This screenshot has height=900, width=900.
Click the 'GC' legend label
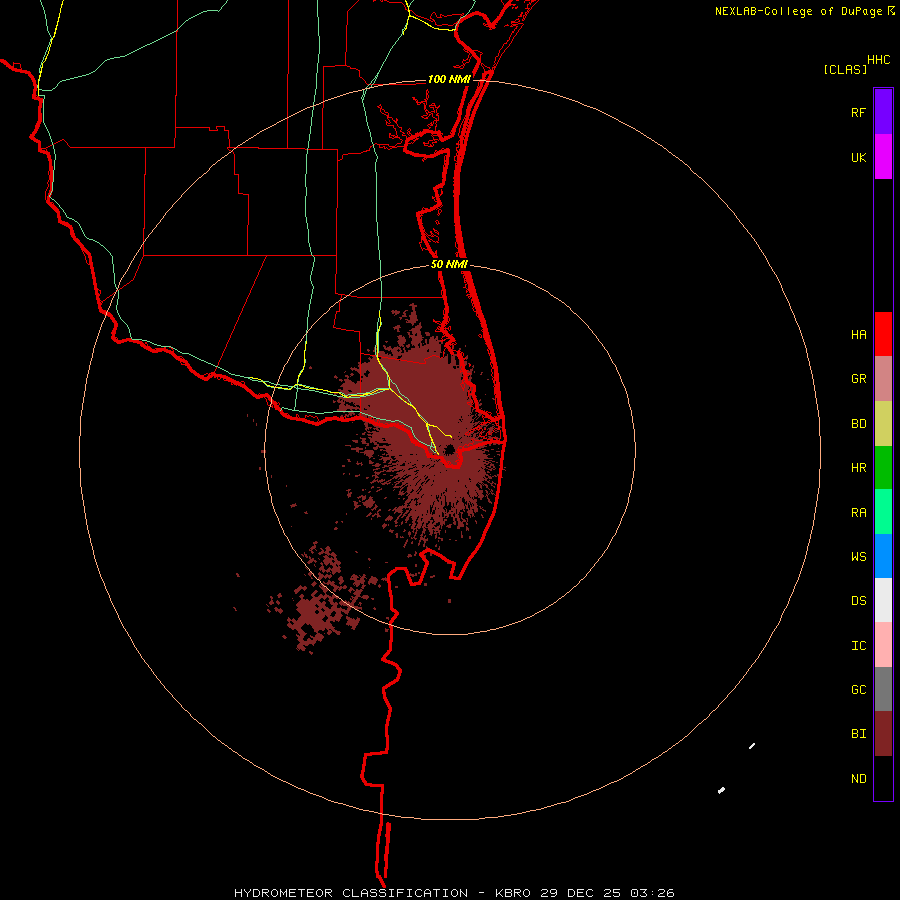[x=858, y=690]
